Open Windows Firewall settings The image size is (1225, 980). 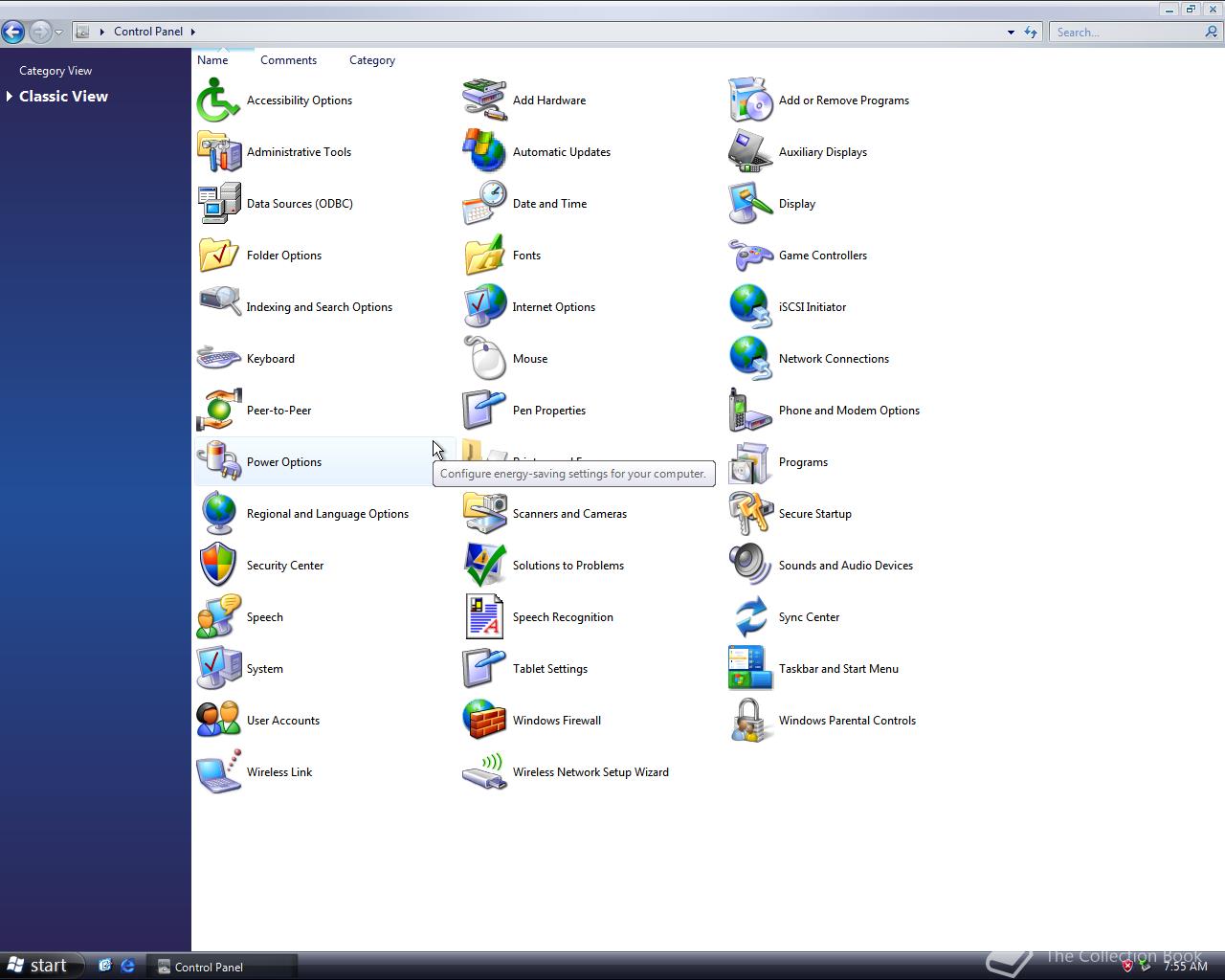557,721
